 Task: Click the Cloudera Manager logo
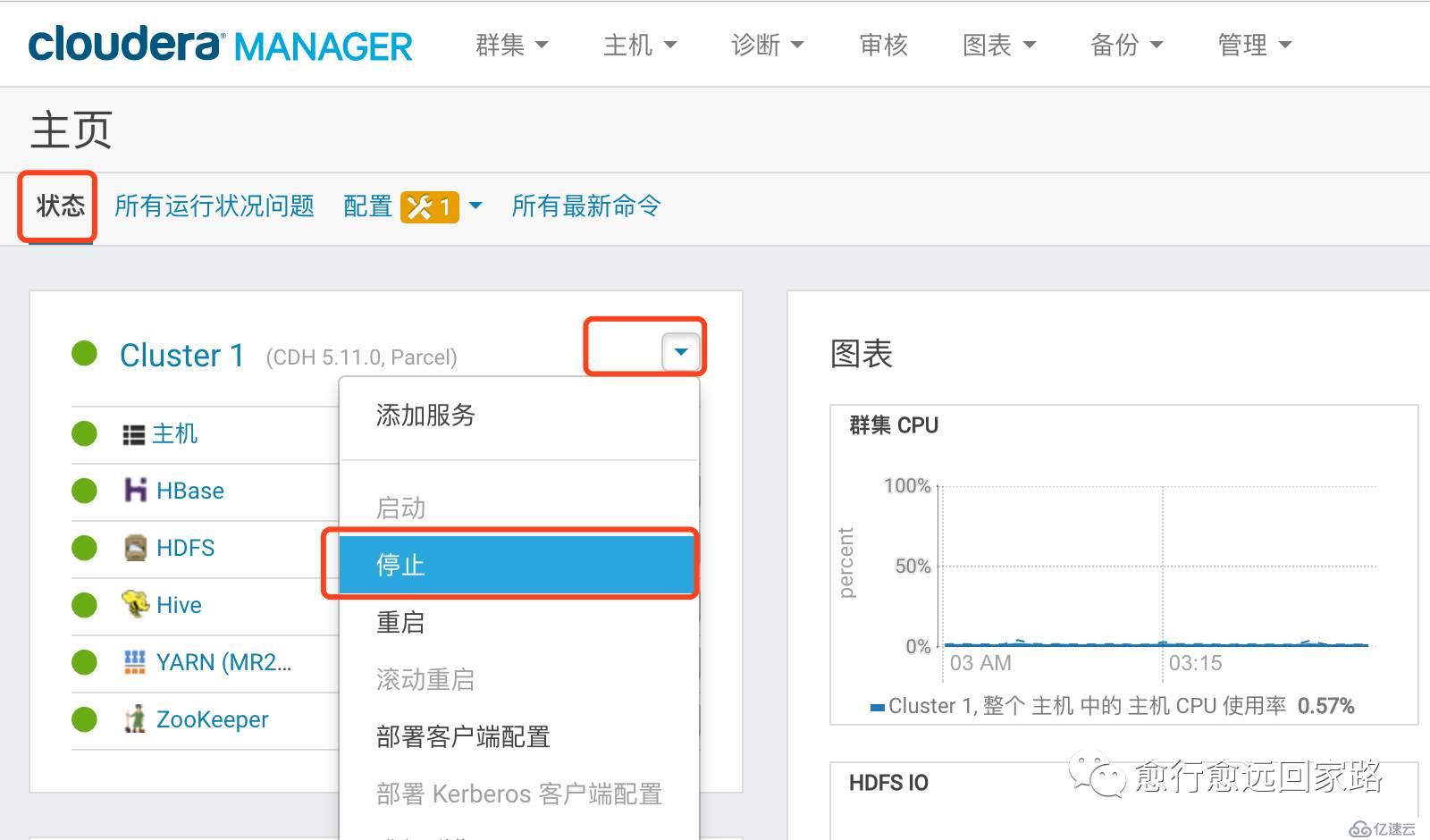click(220, 45)
